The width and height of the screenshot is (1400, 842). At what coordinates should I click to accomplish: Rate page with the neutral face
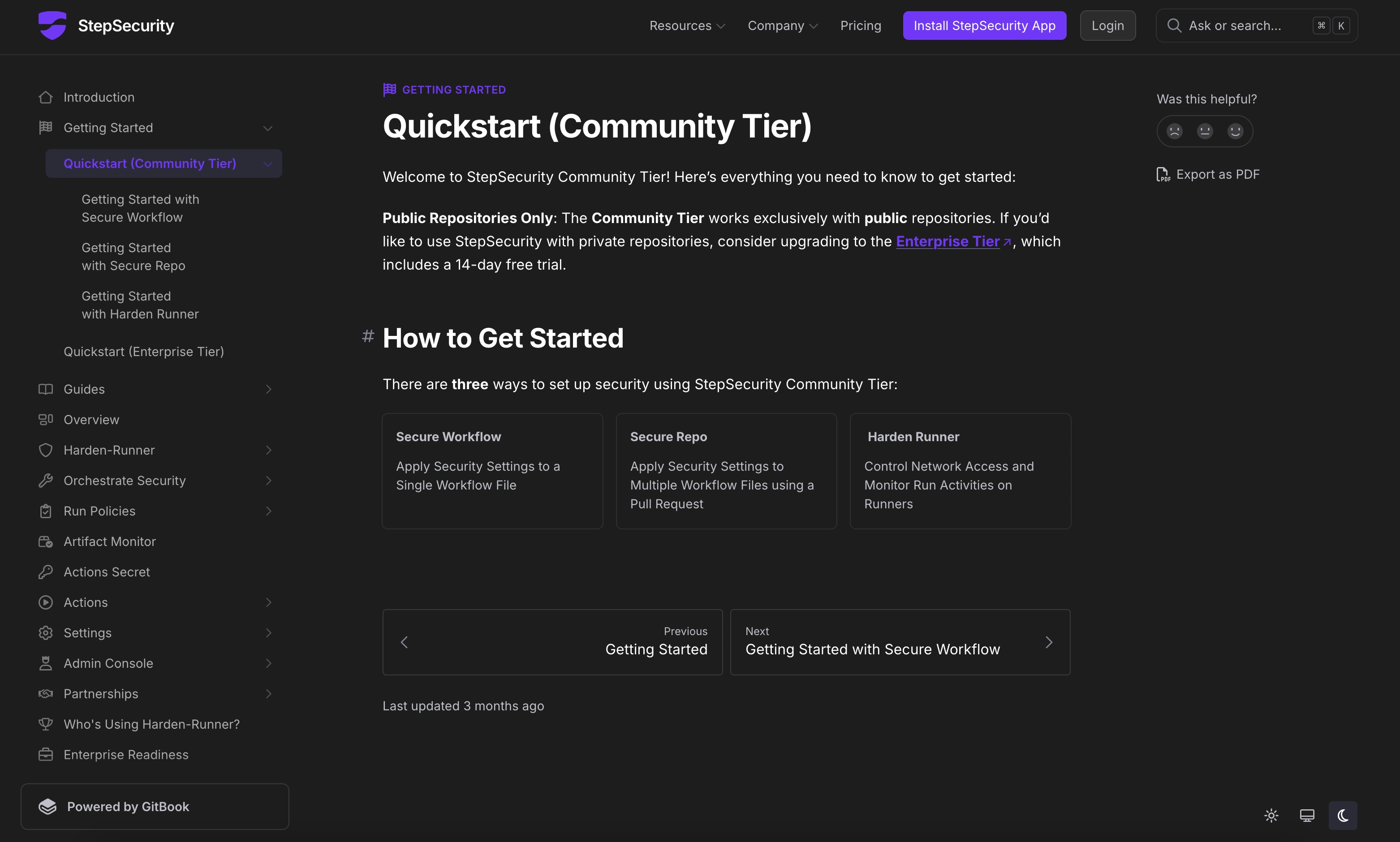coord(1205,131)
